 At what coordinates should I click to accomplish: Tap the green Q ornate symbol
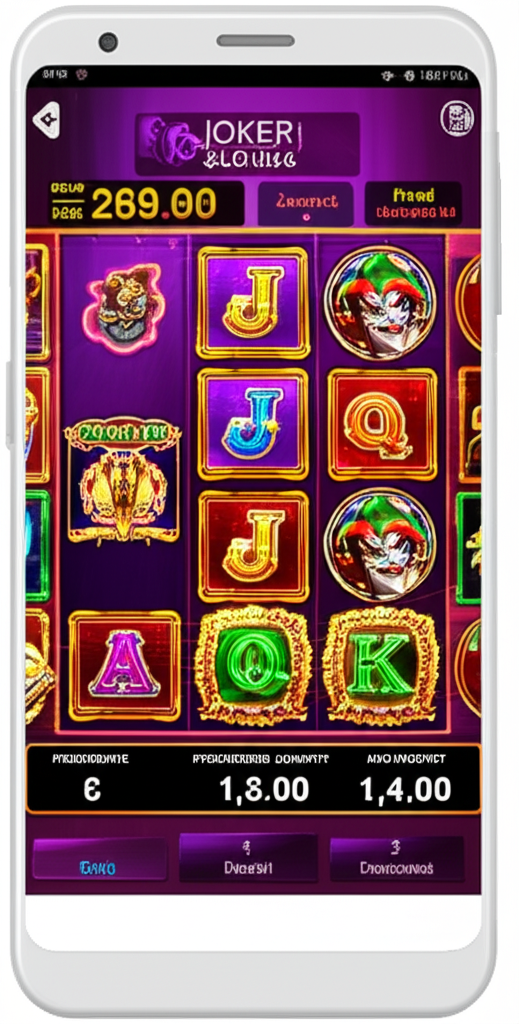point(253,666)
